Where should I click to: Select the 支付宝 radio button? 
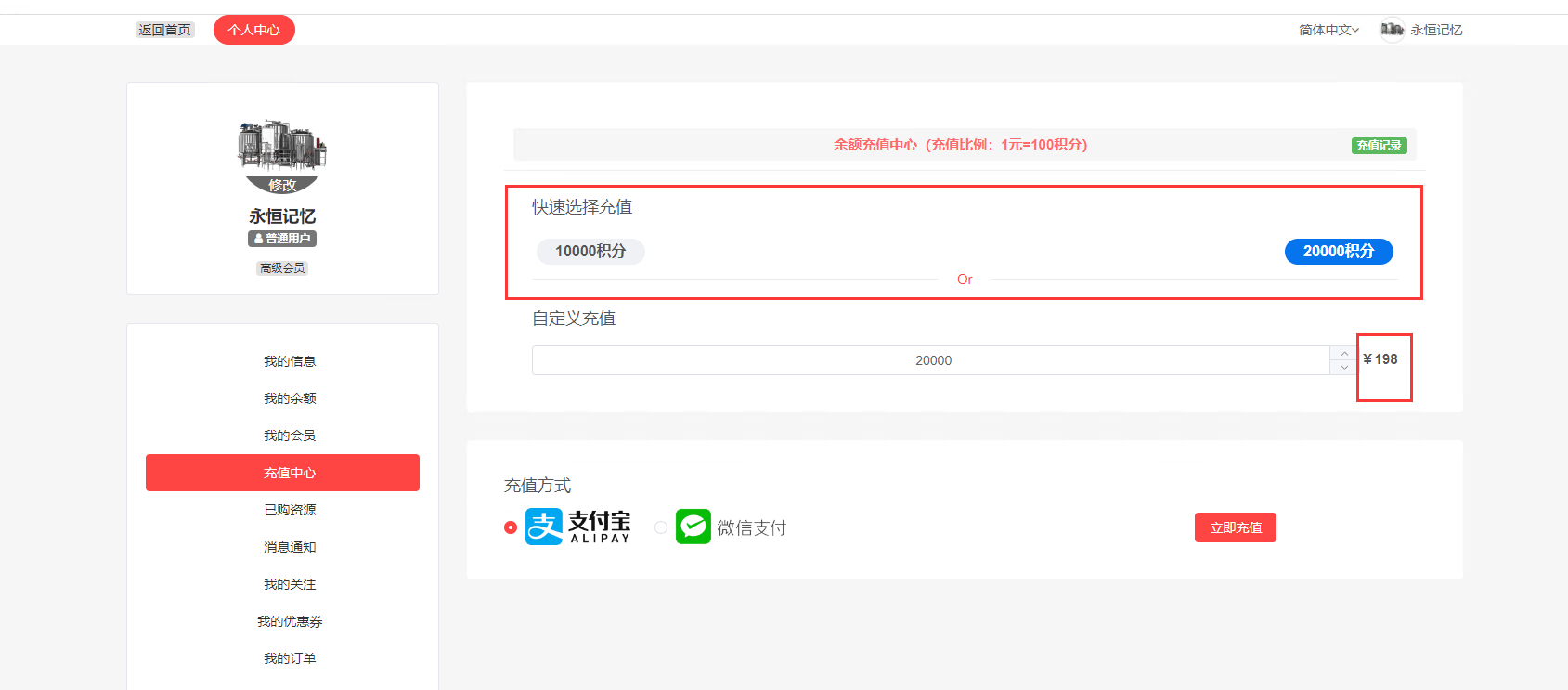tap(511, 527)
